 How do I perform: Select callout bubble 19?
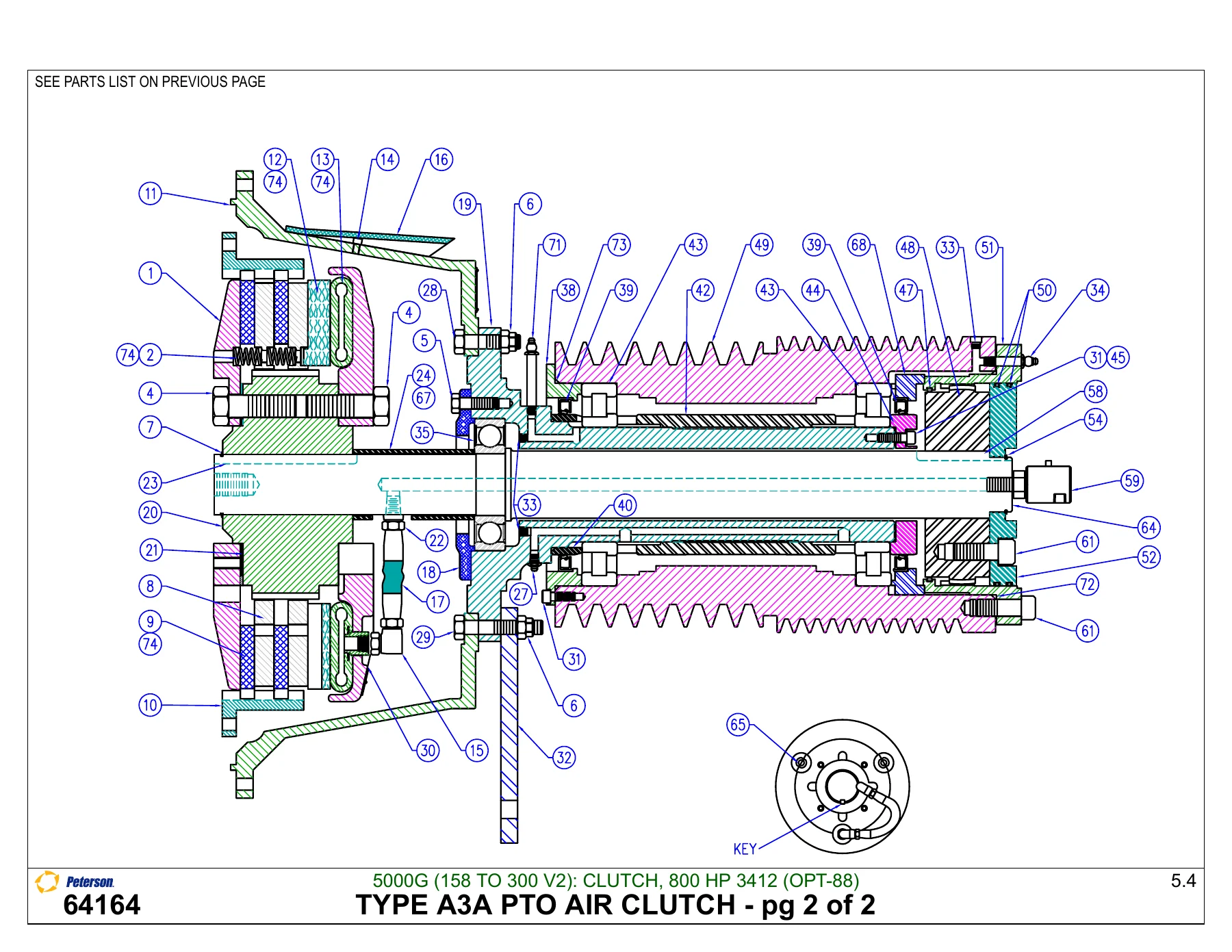[x=465, y=204]
